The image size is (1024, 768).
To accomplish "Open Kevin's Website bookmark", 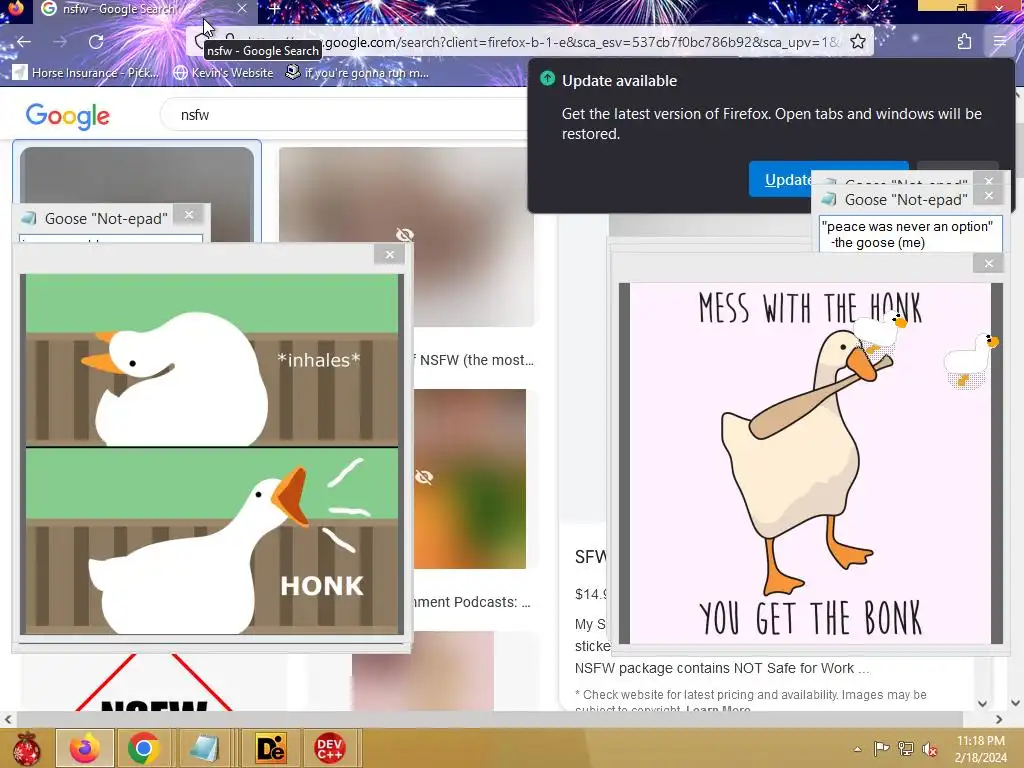I will 223,72.
